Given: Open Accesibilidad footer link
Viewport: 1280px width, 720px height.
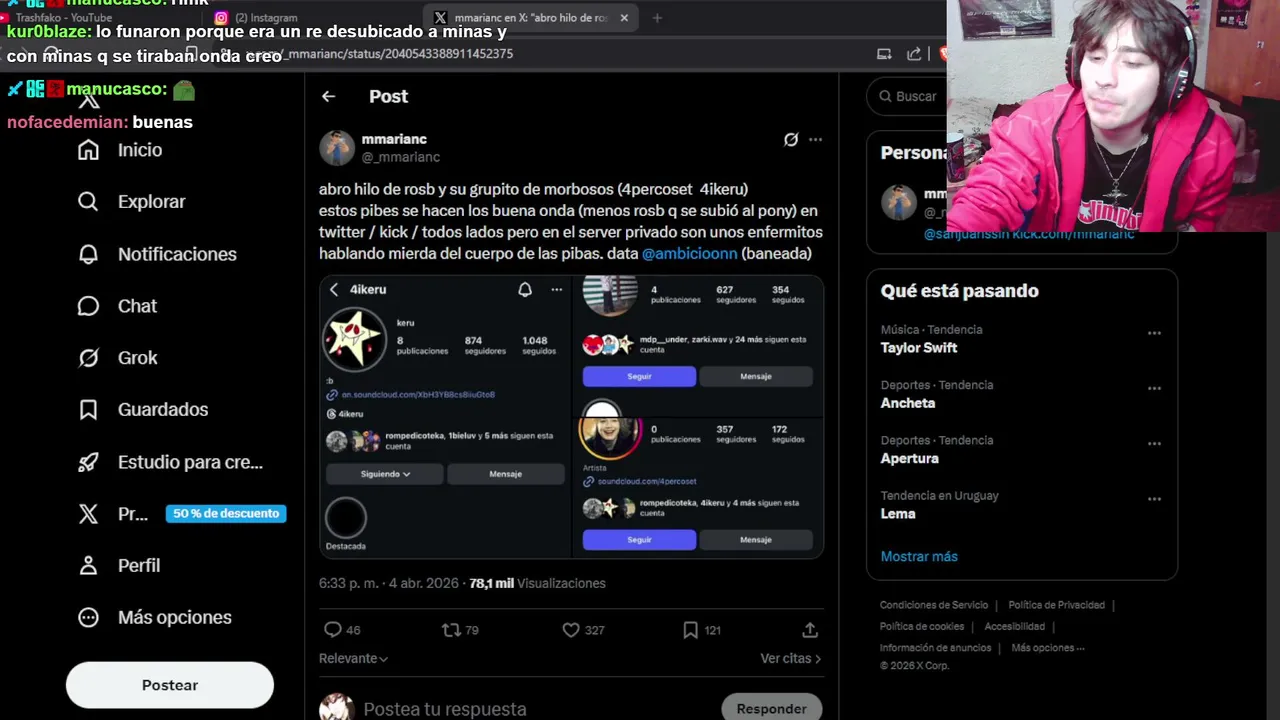Looking at the screenshot, I should pos(1014,626).
